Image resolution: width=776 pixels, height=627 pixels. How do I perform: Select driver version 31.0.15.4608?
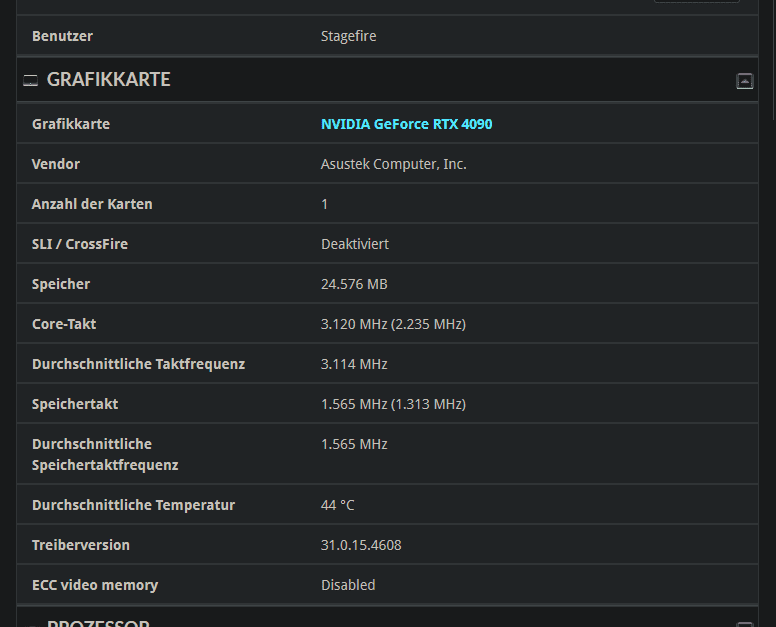coord(361,545)
